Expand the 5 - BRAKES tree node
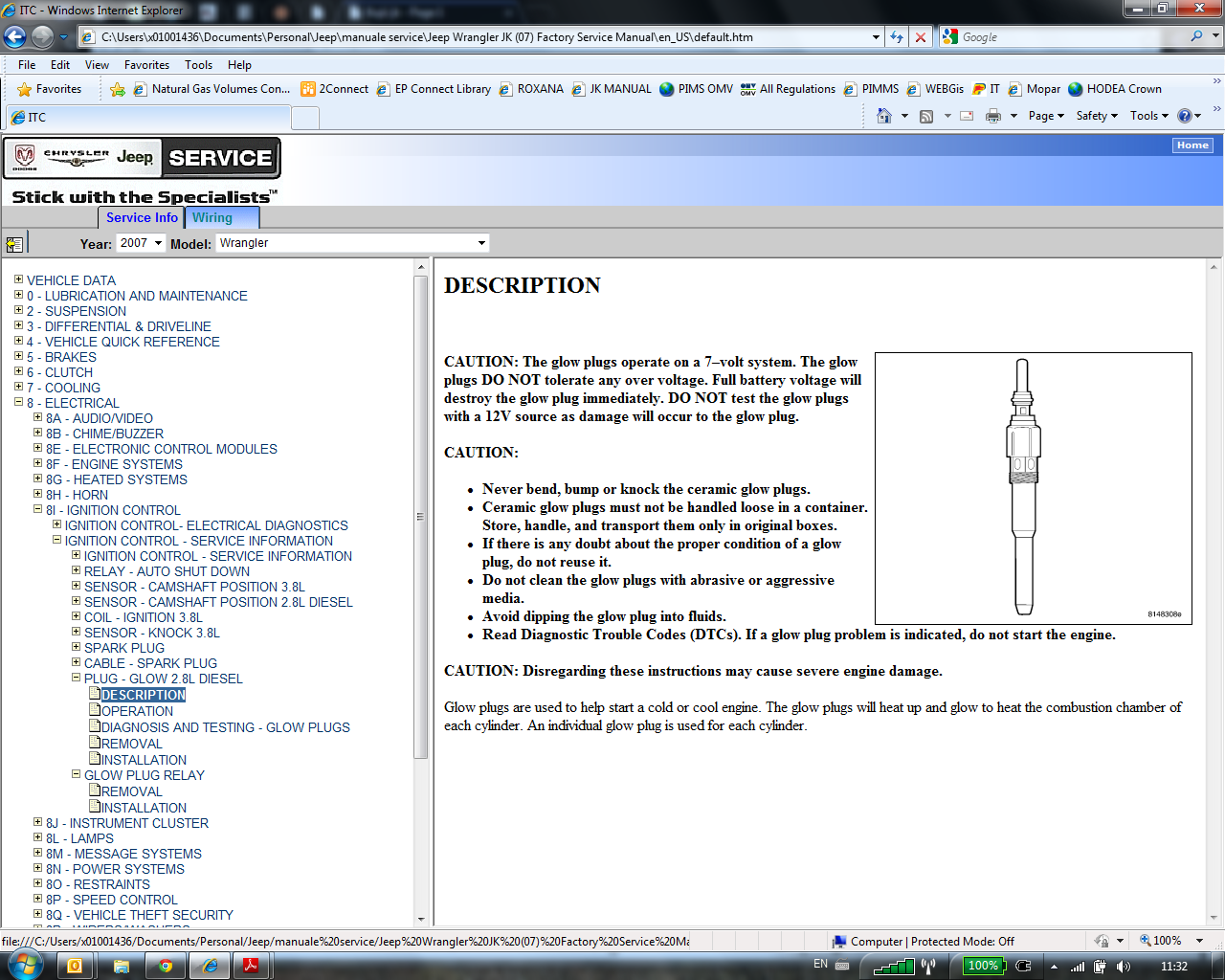Screen dimensions: 1225x980 [18, 357]
